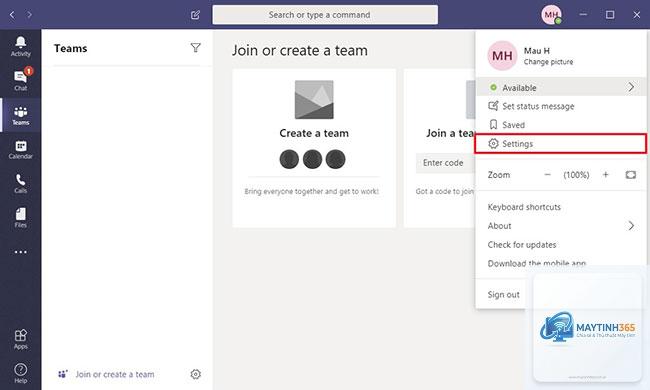Screen dimensions: 650x390
Task: Open the Files section
Action: [20, 218]
